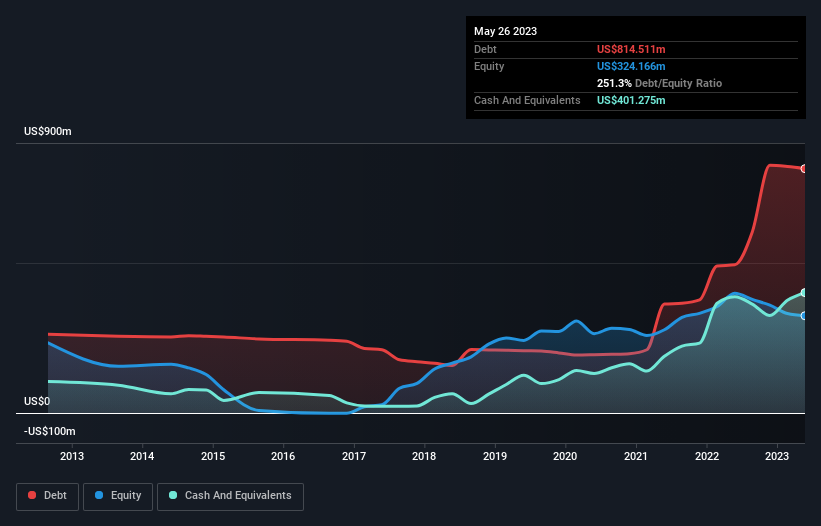Click the 2019 x-axis label

(x=495, y=456)
